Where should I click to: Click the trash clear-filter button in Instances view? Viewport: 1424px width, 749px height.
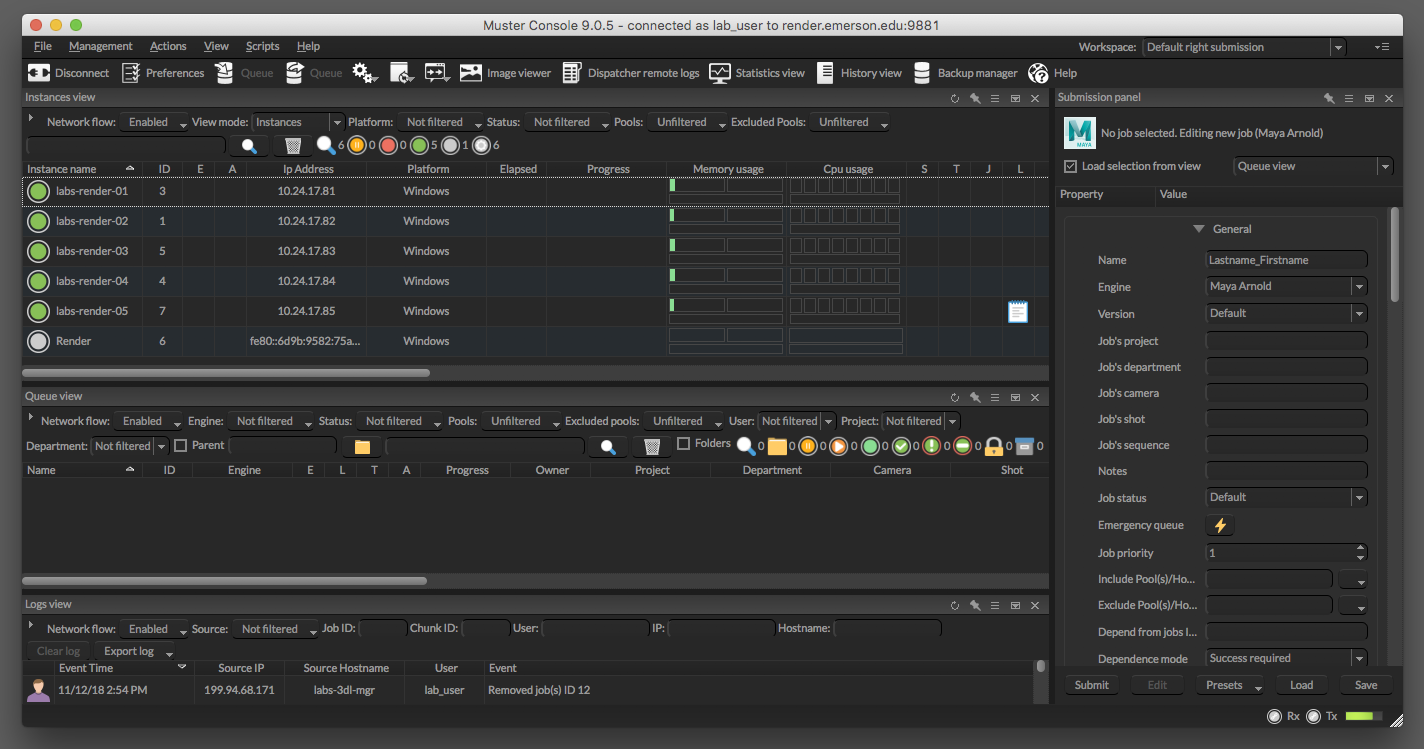pyautogui.click(x=292, y=146)
